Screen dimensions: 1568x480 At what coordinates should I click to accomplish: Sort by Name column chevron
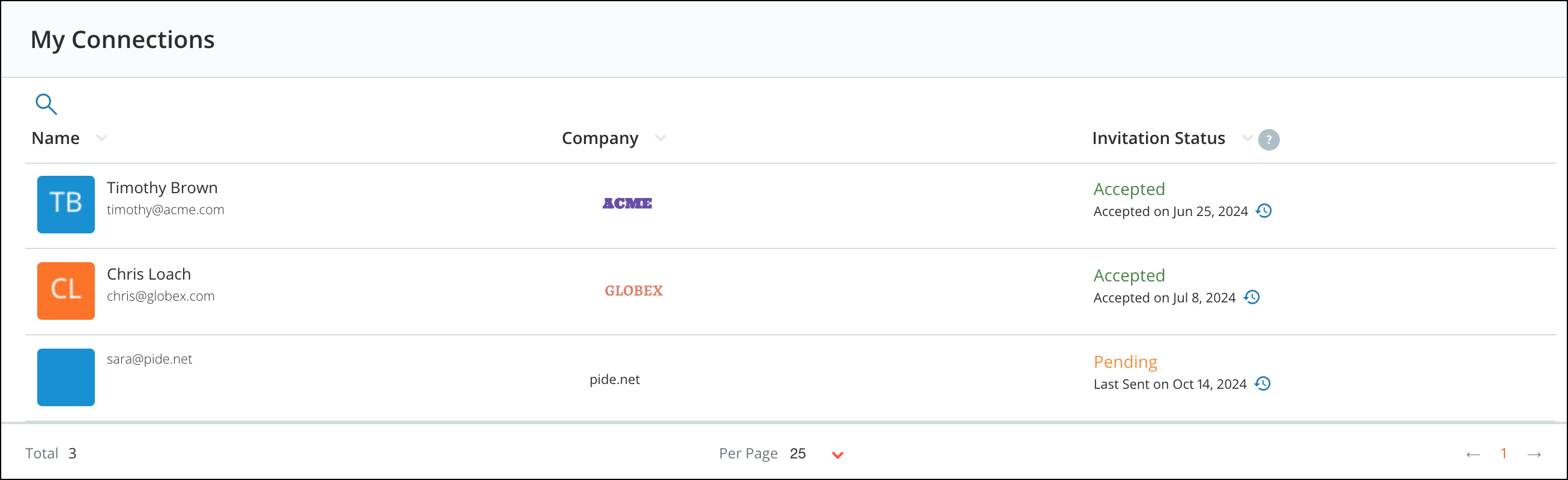point(101,138)
